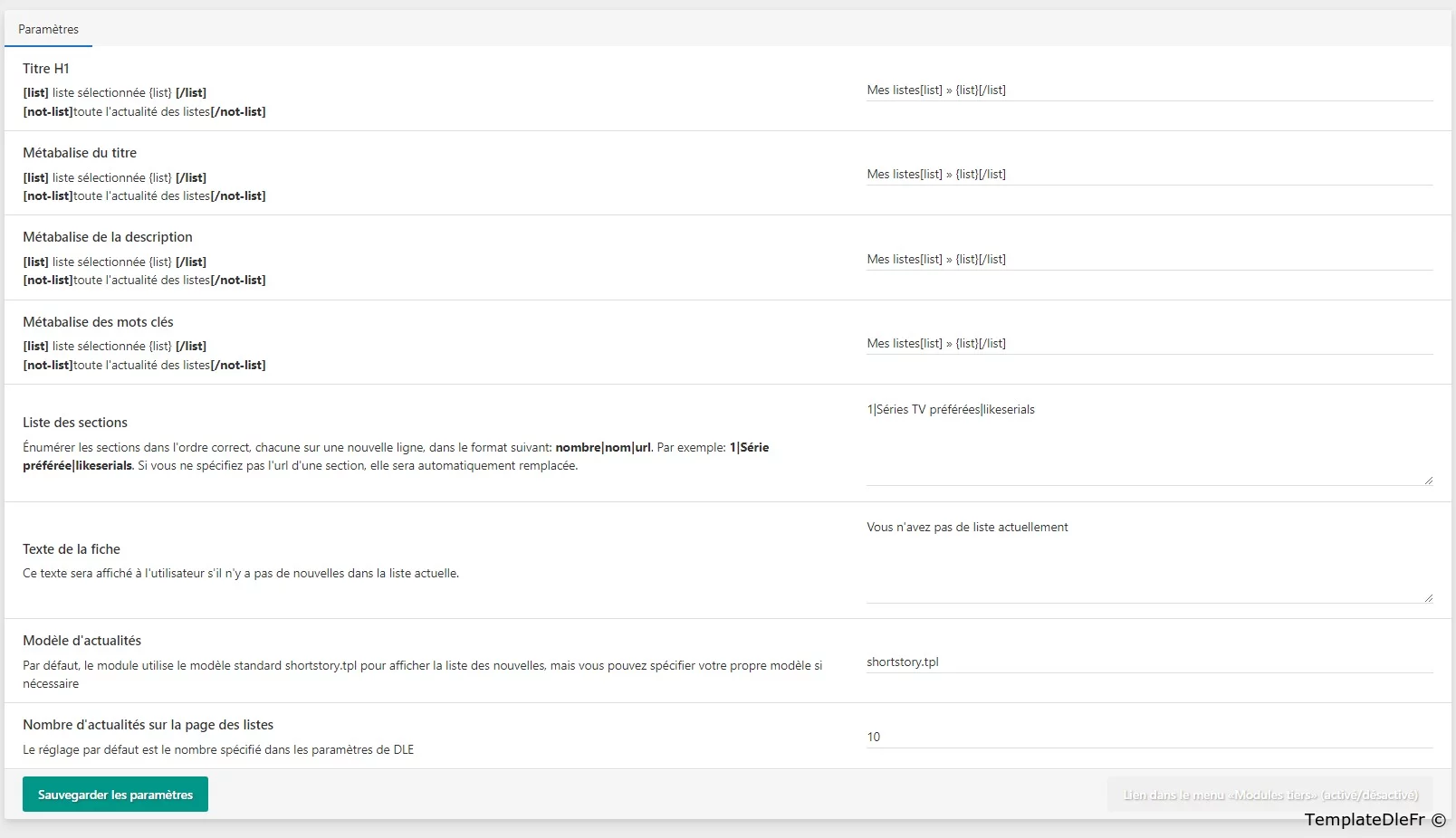1456x838 pixels.
Task: Click the Métabalise du titre input field
Action: pyautogui.click(x=1148, y=174)
